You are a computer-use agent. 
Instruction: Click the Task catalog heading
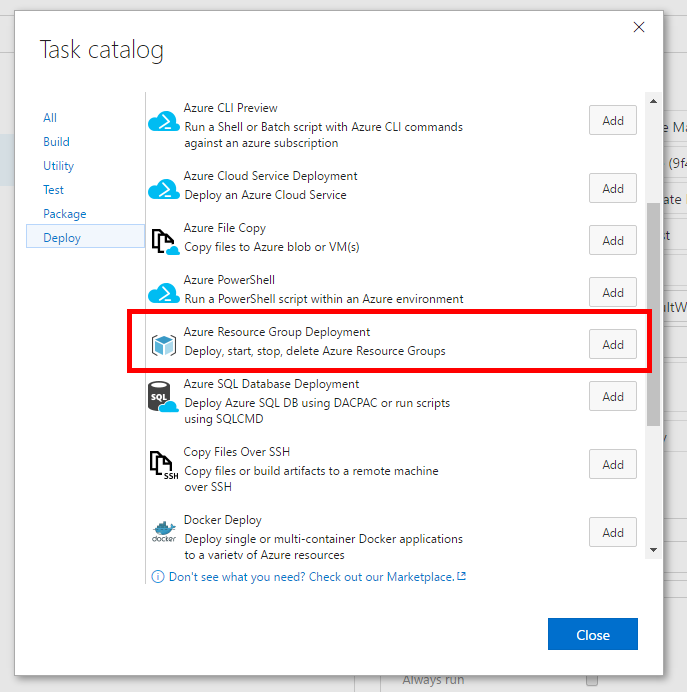[x=101, y=49]
